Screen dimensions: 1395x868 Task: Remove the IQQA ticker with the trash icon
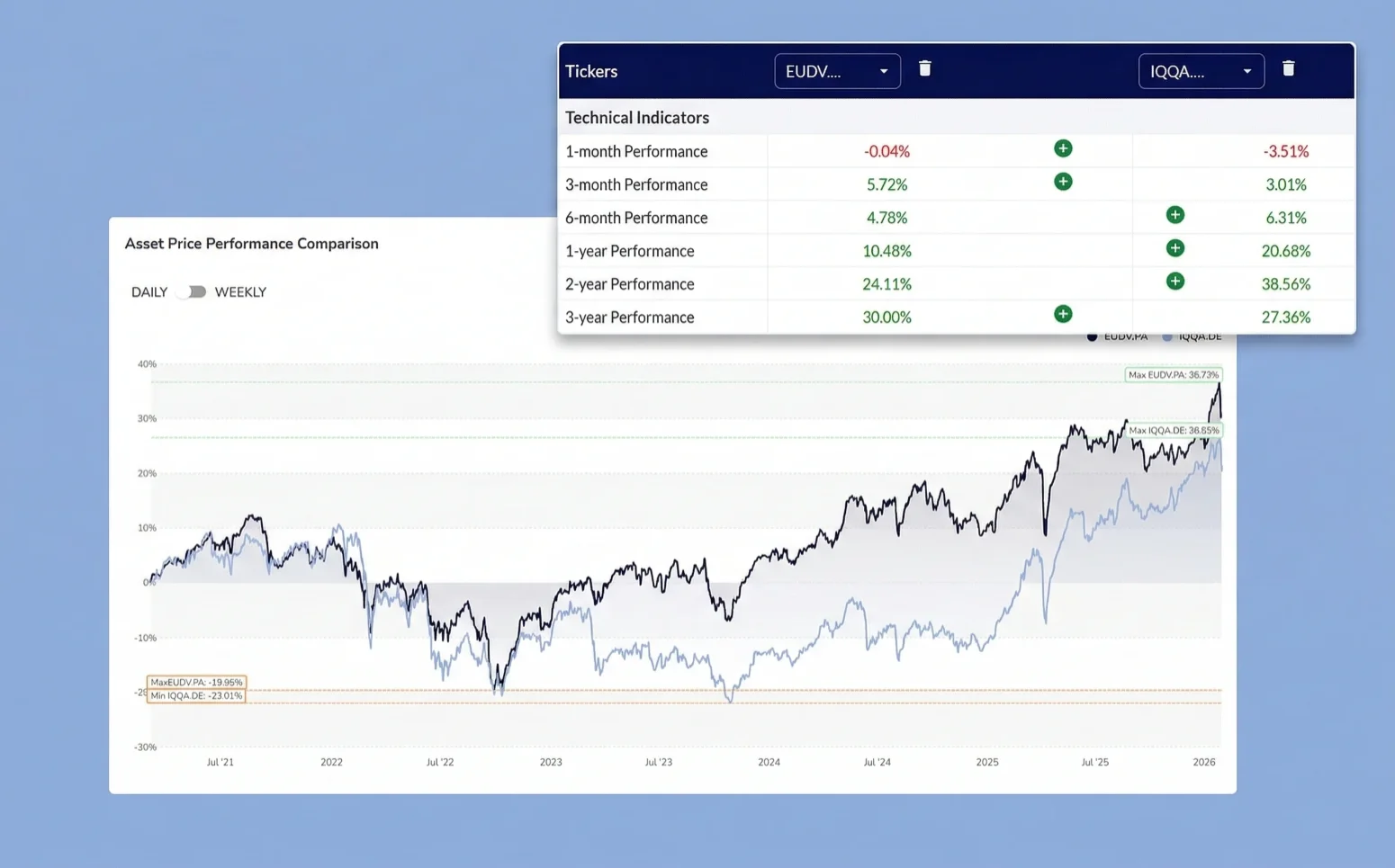pos(1288,68)
